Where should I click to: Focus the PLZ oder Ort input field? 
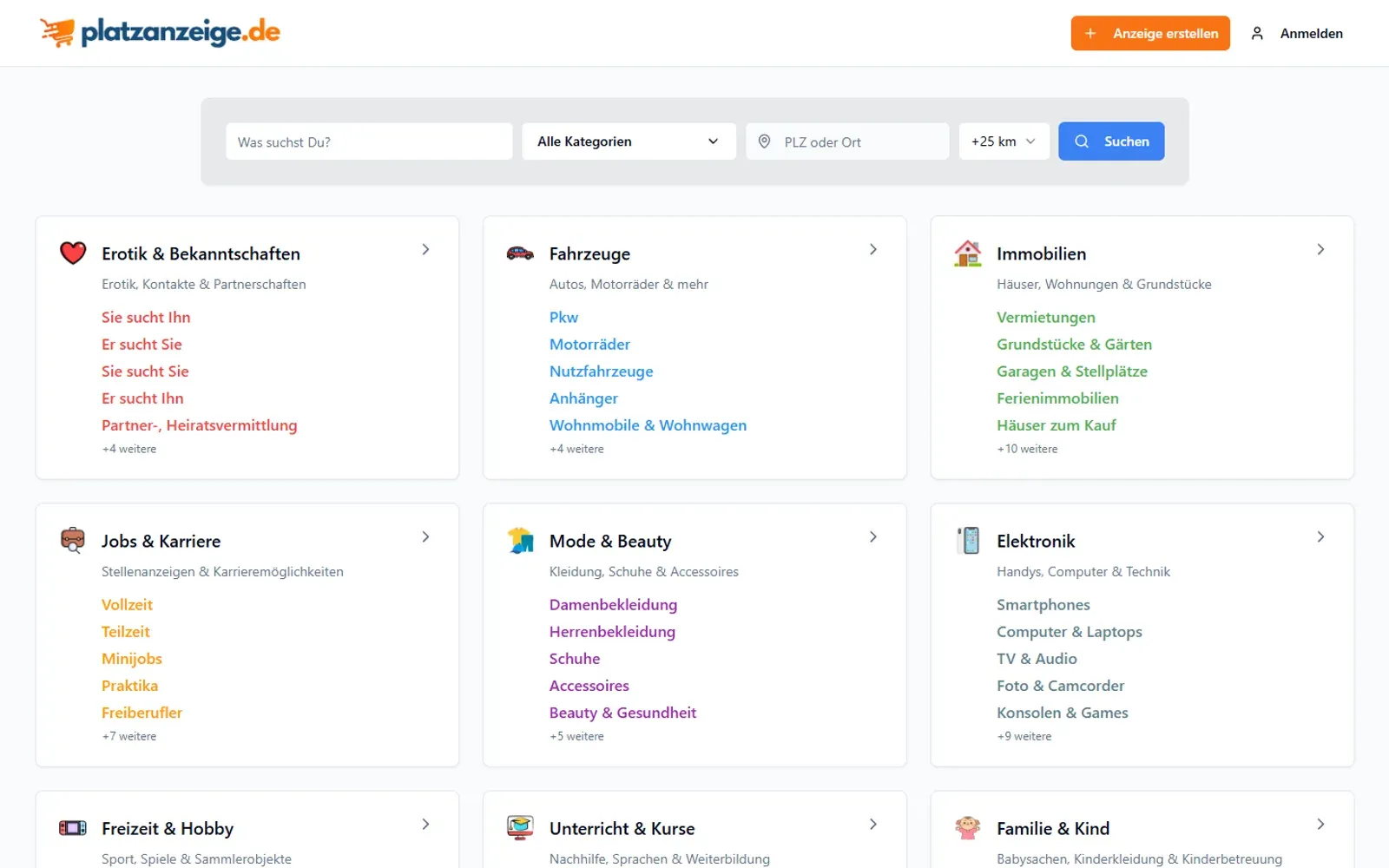pos(847,141)
